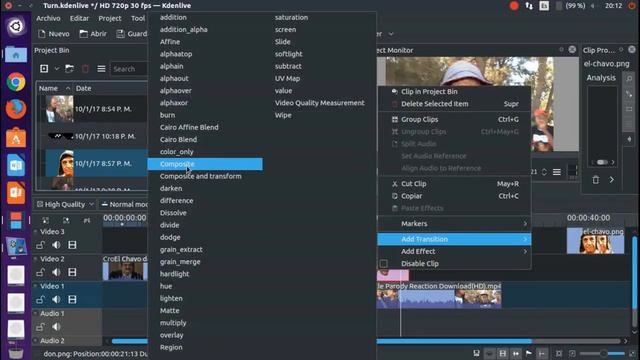The width and height of the screenshot is (640, 360).
Task: Click the flag icon in timeline toolbar
Action: [529, 353]
